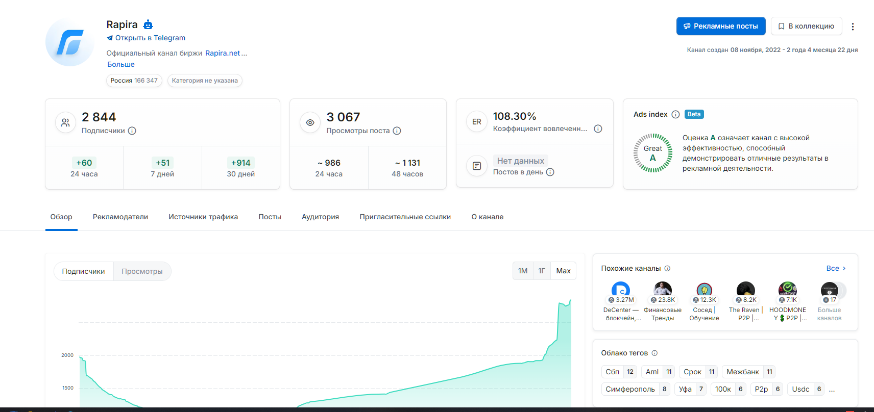The width and height of the screenshot is (874, 412).
Task: Click the Рекламные посты button
Action: (x=721, y=26)
